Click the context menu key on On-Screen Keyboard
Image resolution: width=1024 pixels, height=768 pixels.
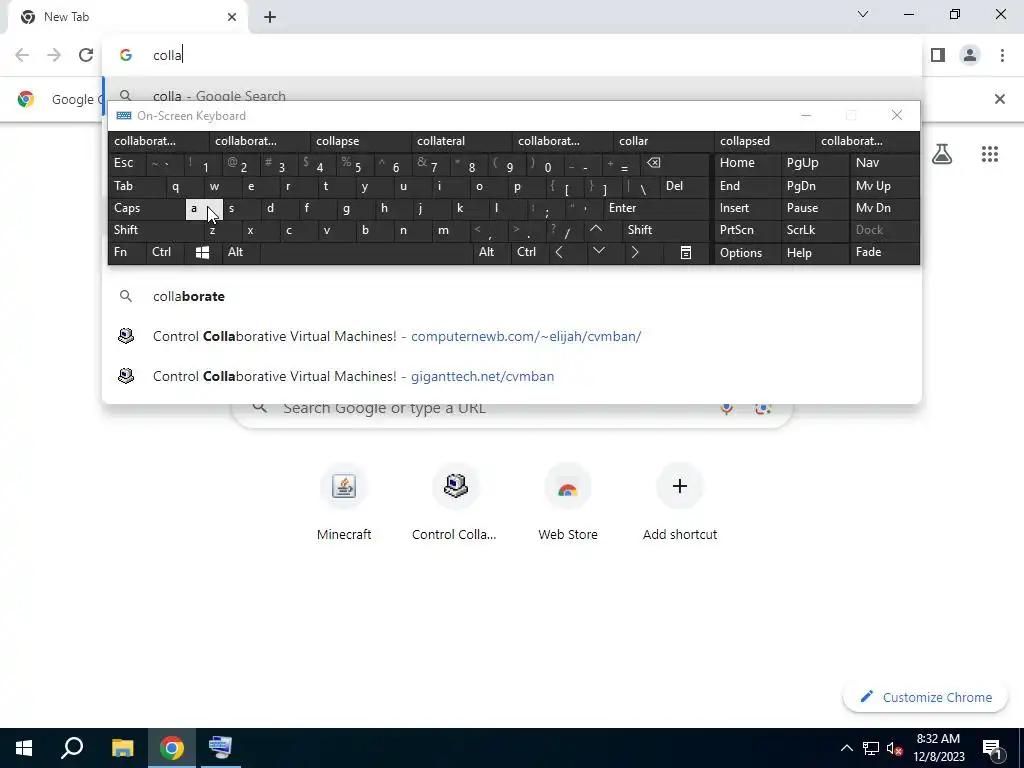pyautogui.click(x=686, y=252)
